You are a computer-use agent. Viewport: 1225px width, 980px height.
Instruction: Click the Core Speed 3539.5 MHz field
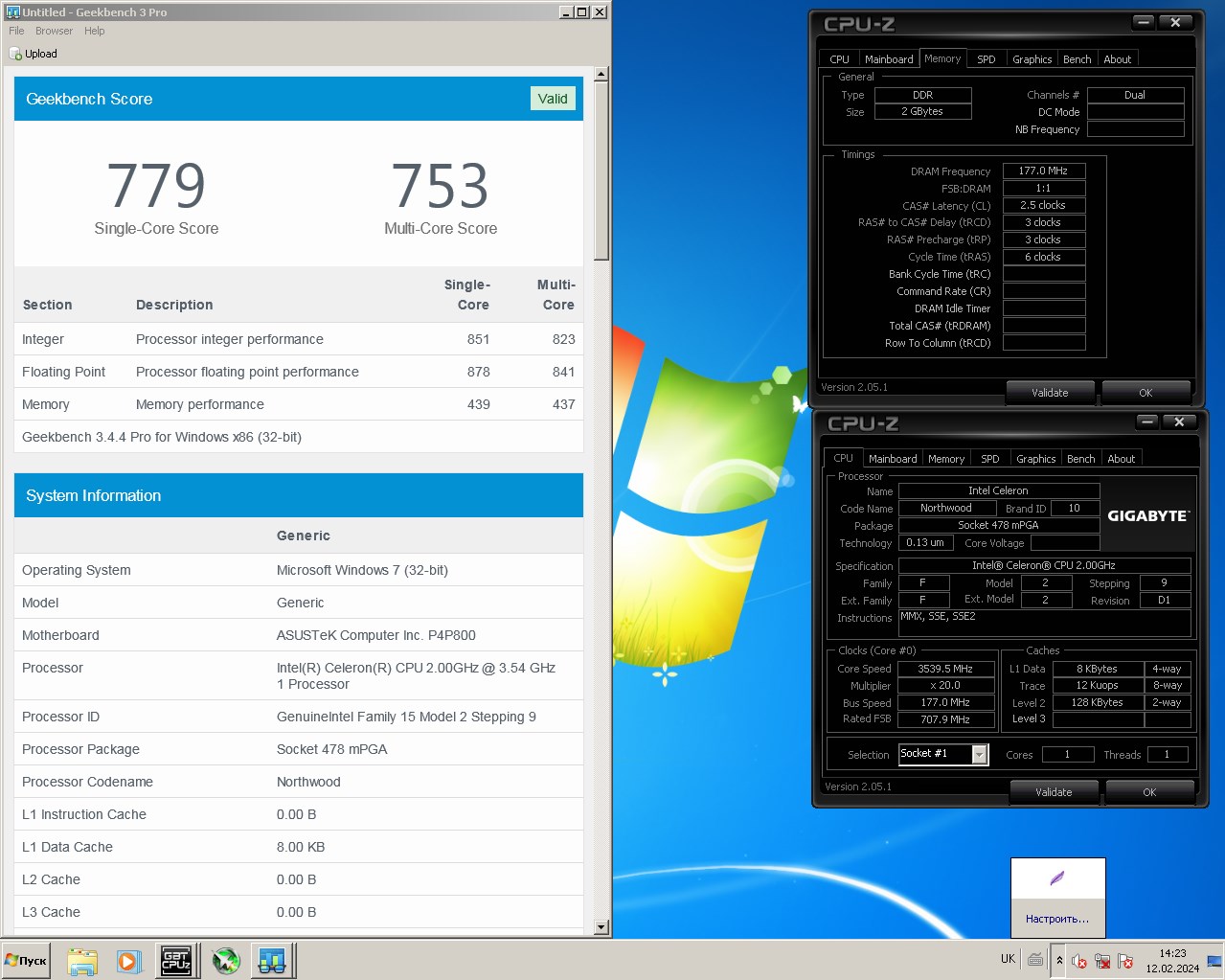click(945, 669)
